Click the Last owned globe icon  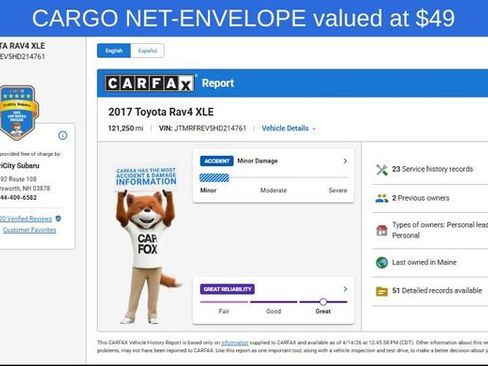[x=382, y=263]
